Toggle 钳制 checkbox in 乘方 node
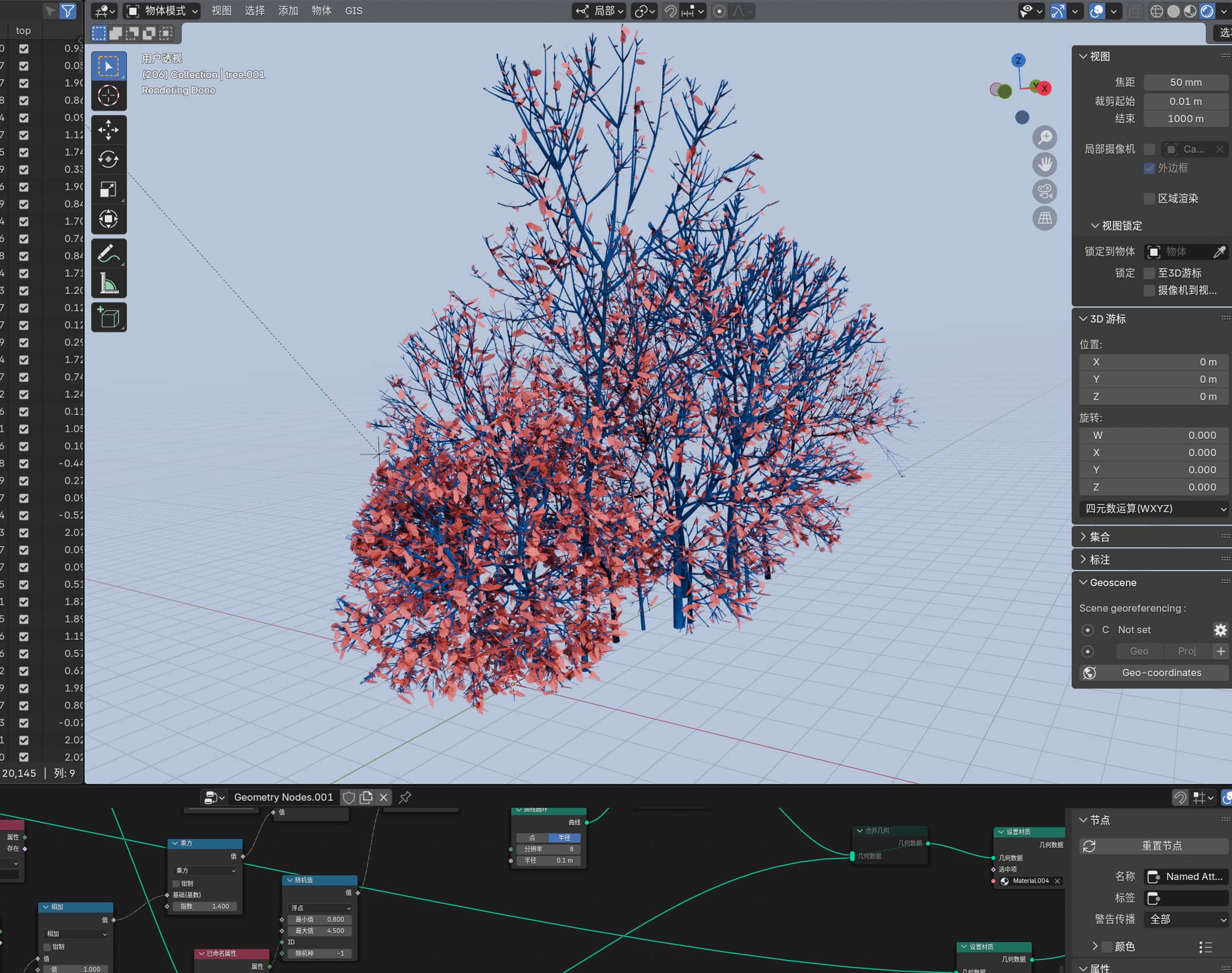This screenshot has width=1232, height=973. (x=176, y=884)
